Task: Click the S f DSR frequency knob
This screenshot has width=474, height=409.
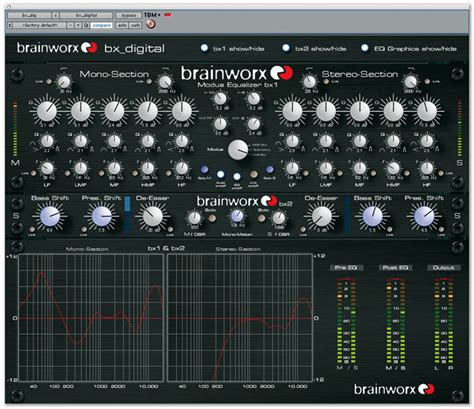Action: pos(279,218)
